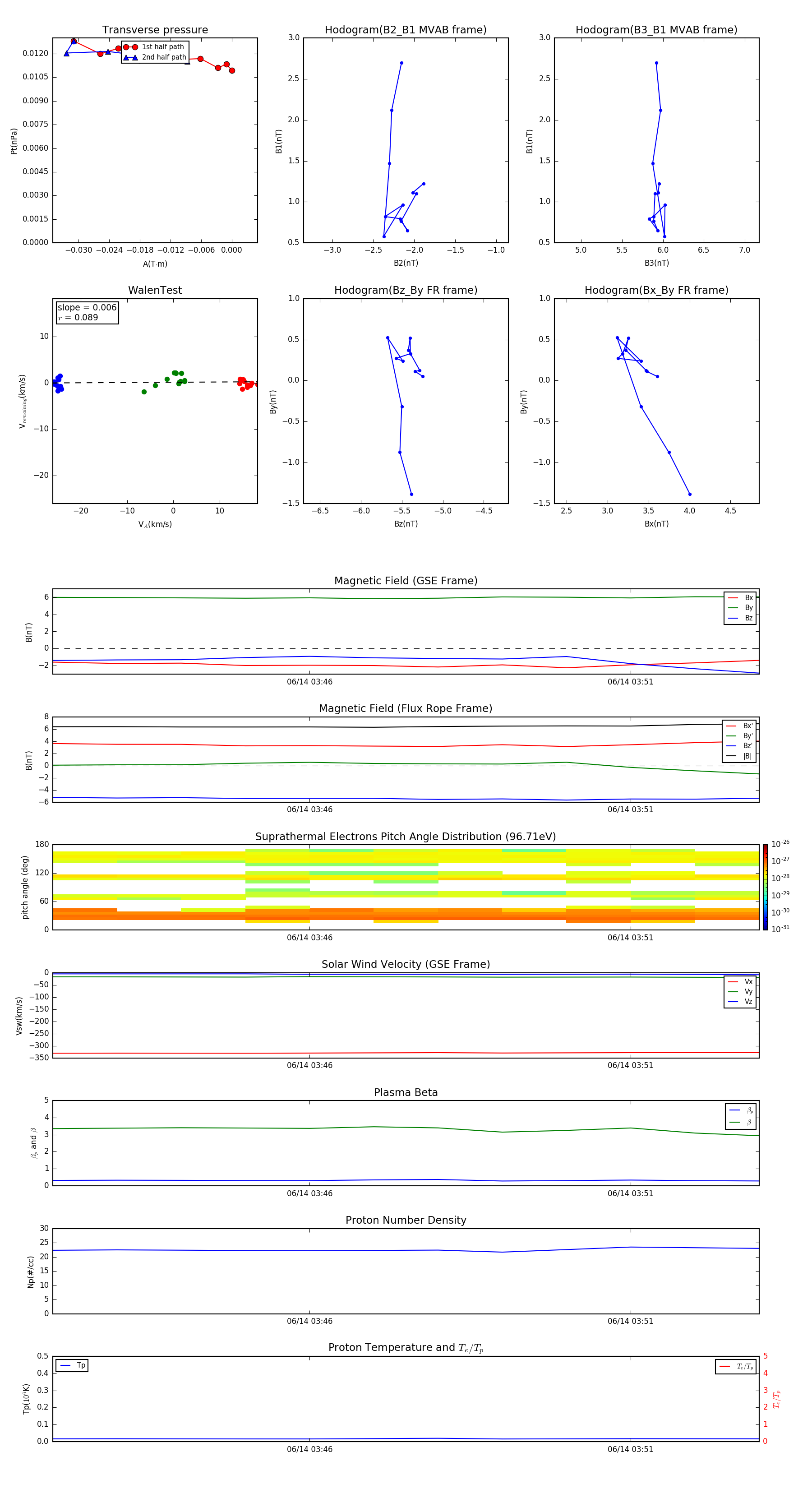
Task: Click the 'Proton Number Density' title
Action: 406,1220
